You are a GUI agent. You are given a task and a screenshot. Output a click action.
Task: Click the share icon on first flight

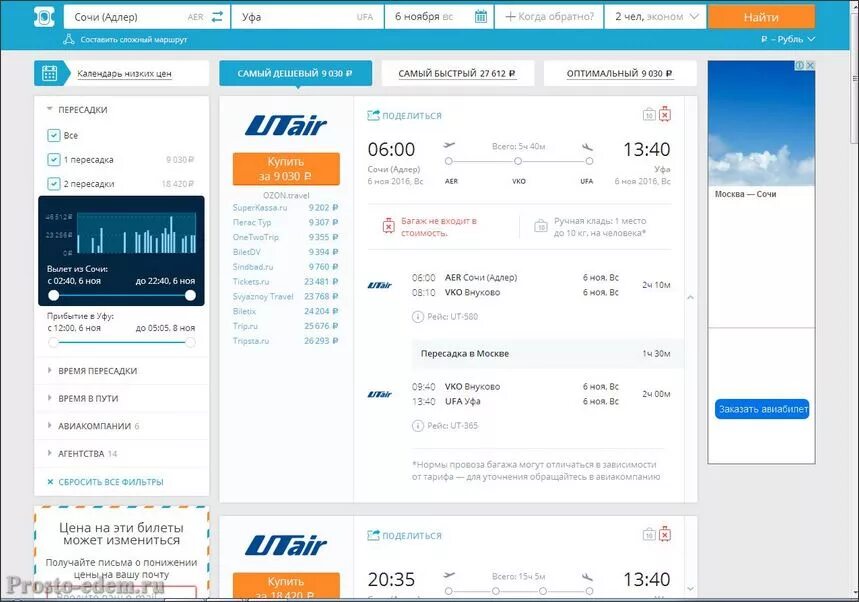coord(373,115)
